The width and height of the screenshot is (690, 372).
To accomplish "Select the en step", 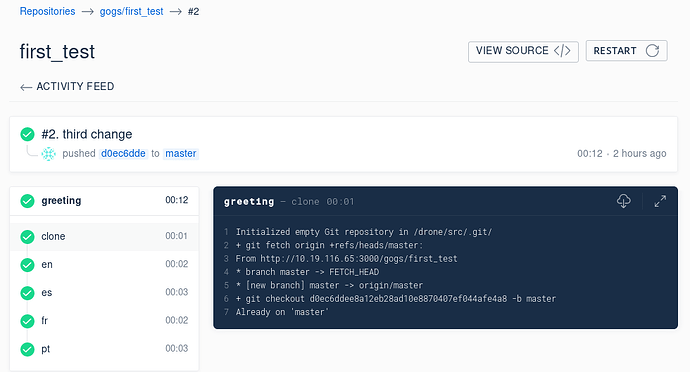I will point(104,265).
